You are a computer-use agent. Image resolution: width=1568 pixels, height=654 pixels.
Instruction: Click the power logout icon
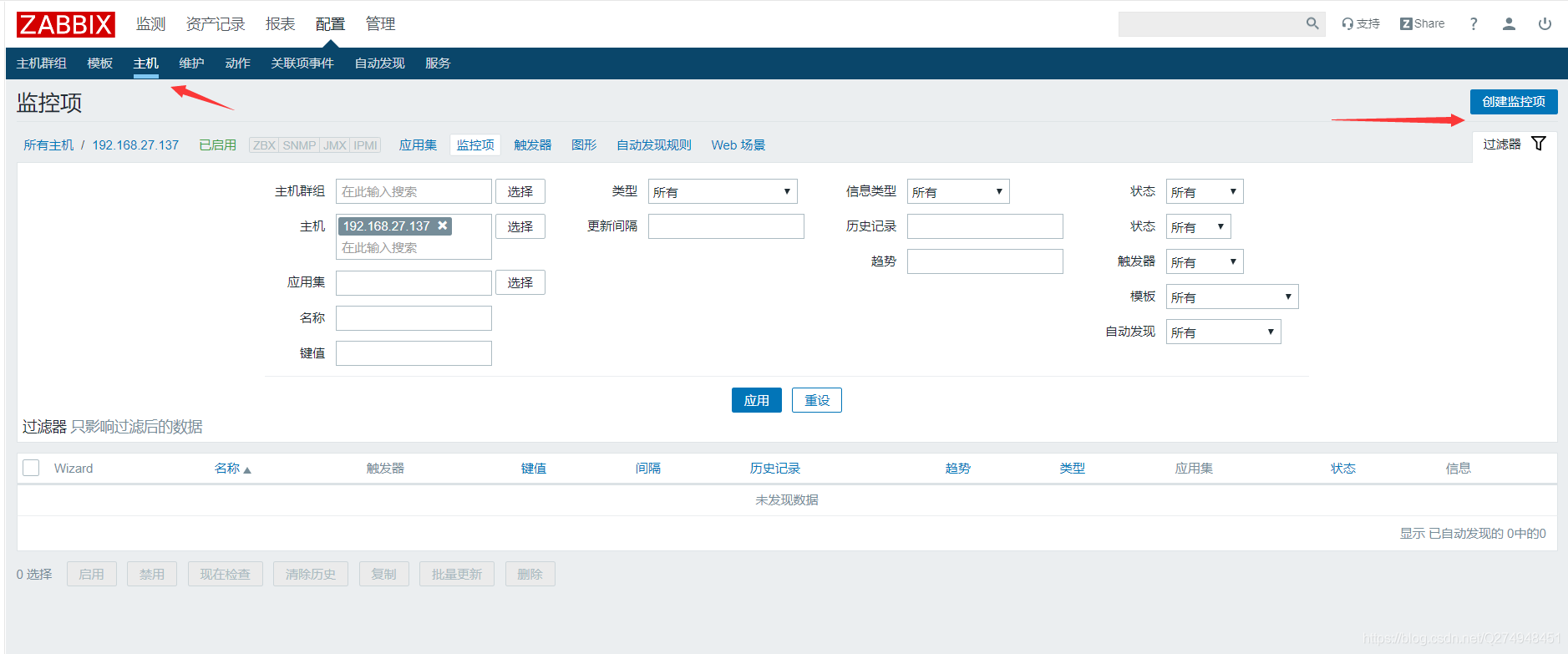click(1545, 23)
